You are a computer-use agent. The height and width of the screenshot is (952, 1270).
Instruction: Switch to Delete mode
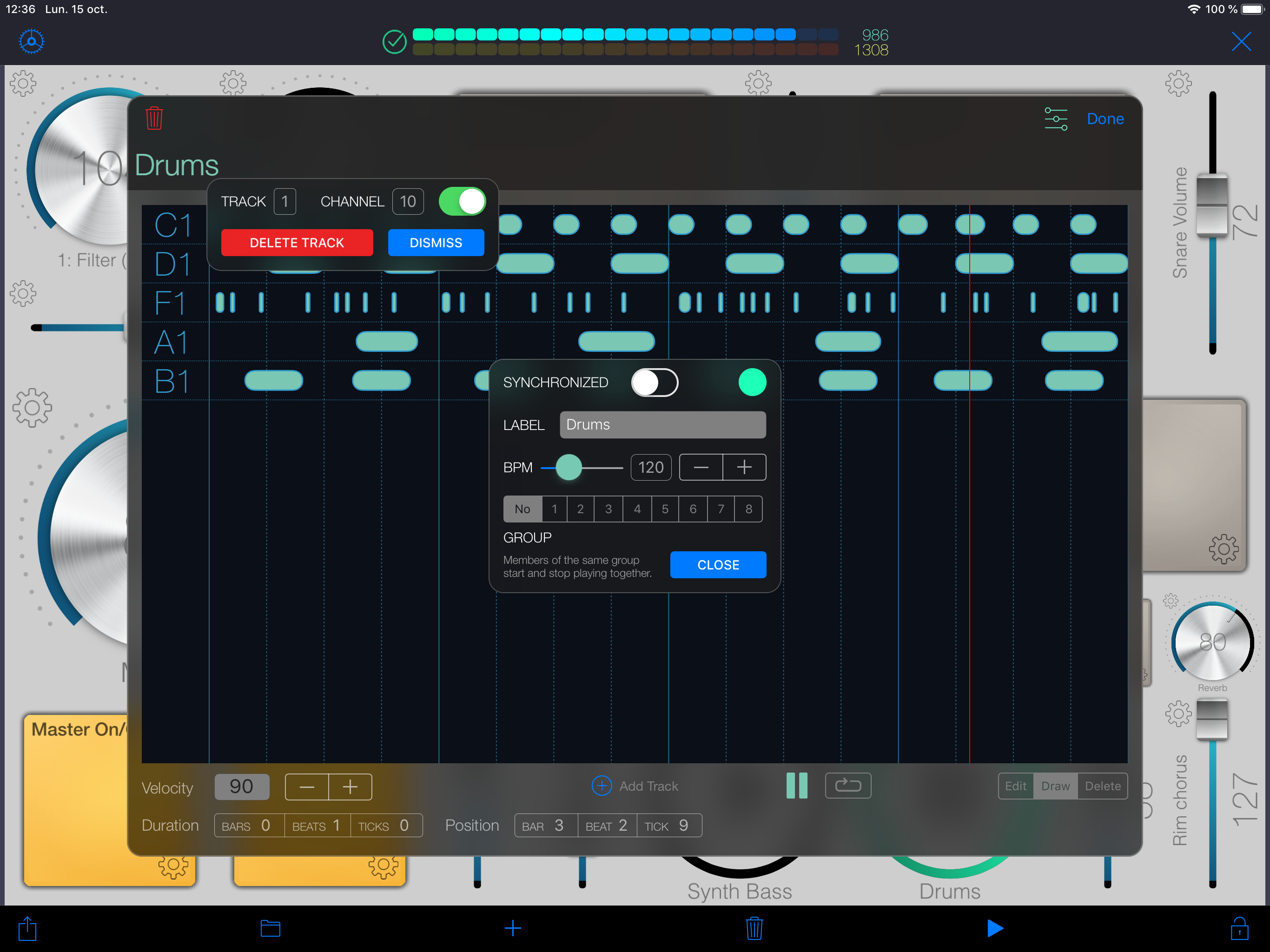tap(1102, 786)
